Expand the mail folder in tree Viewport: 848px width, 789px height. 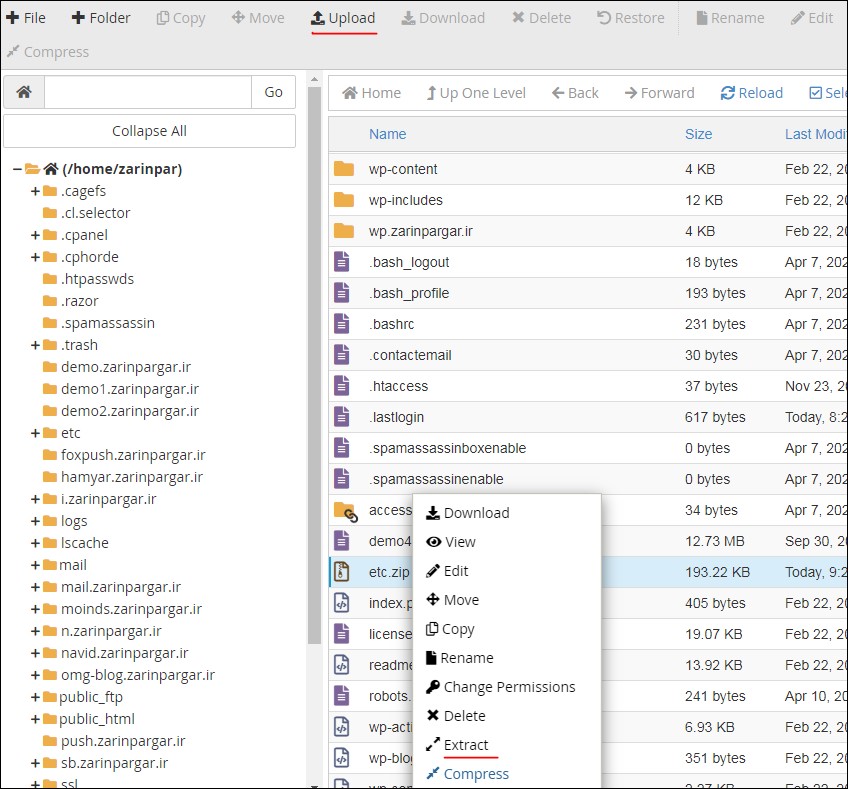tap(36, 565)
